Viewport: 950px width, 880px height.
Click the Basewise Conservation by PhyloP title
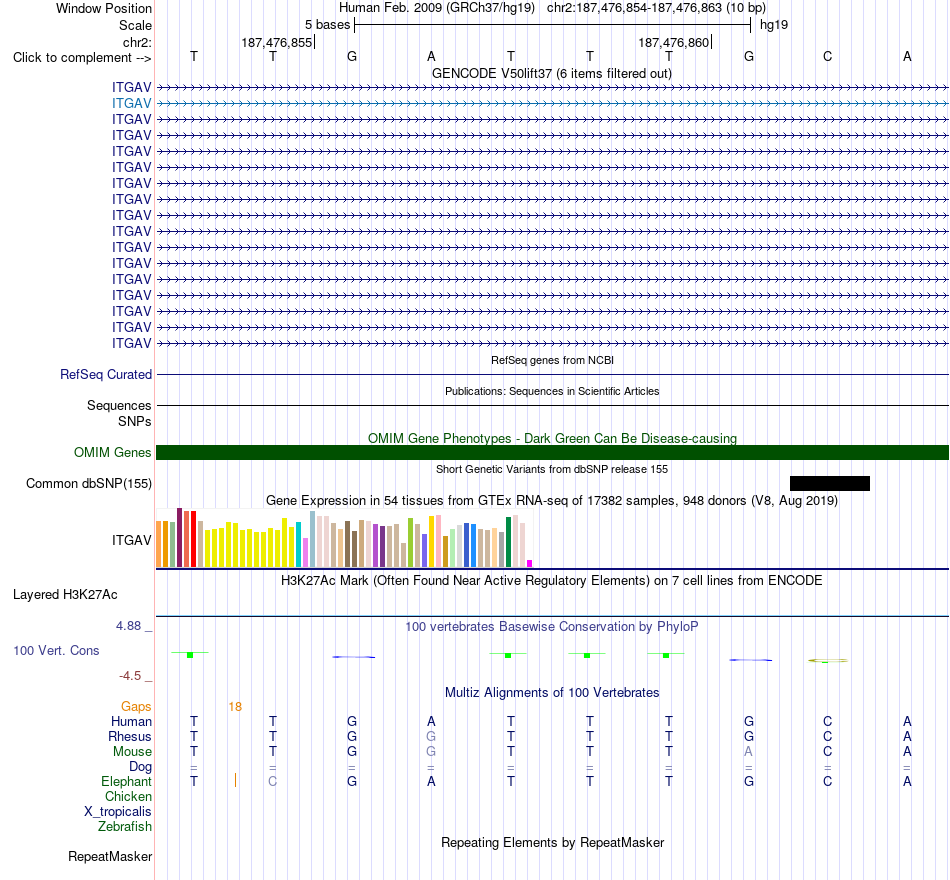point(552,627)
